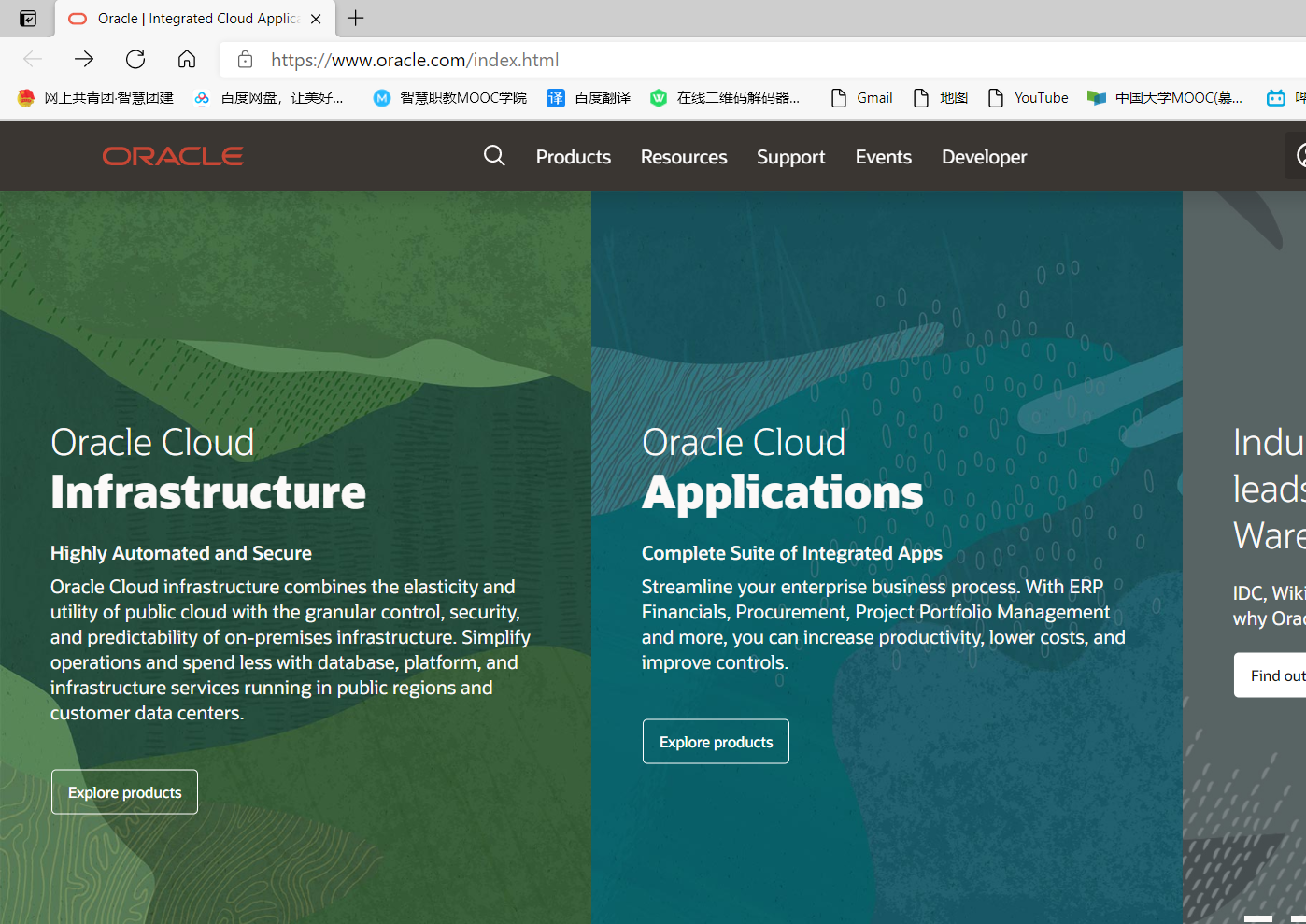1306x924 pixels.
Task: Go forward with the arrow button
Action: 84,60
